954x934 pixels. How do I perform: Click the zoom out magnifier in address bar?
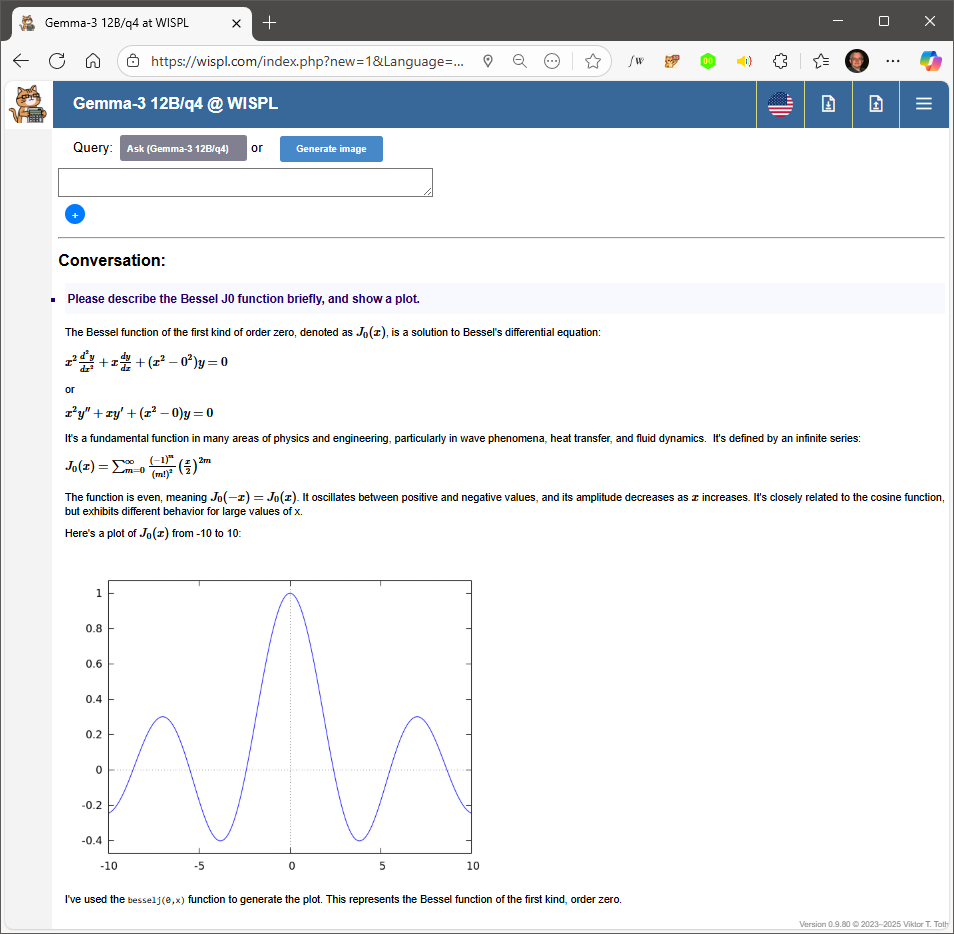(x=520, y=61)
